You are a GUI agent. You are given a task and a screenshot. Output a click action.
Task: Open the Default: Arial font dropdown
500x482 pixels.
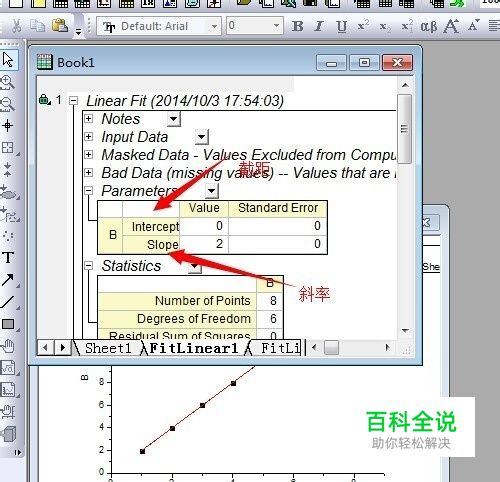tap(214, 26)
